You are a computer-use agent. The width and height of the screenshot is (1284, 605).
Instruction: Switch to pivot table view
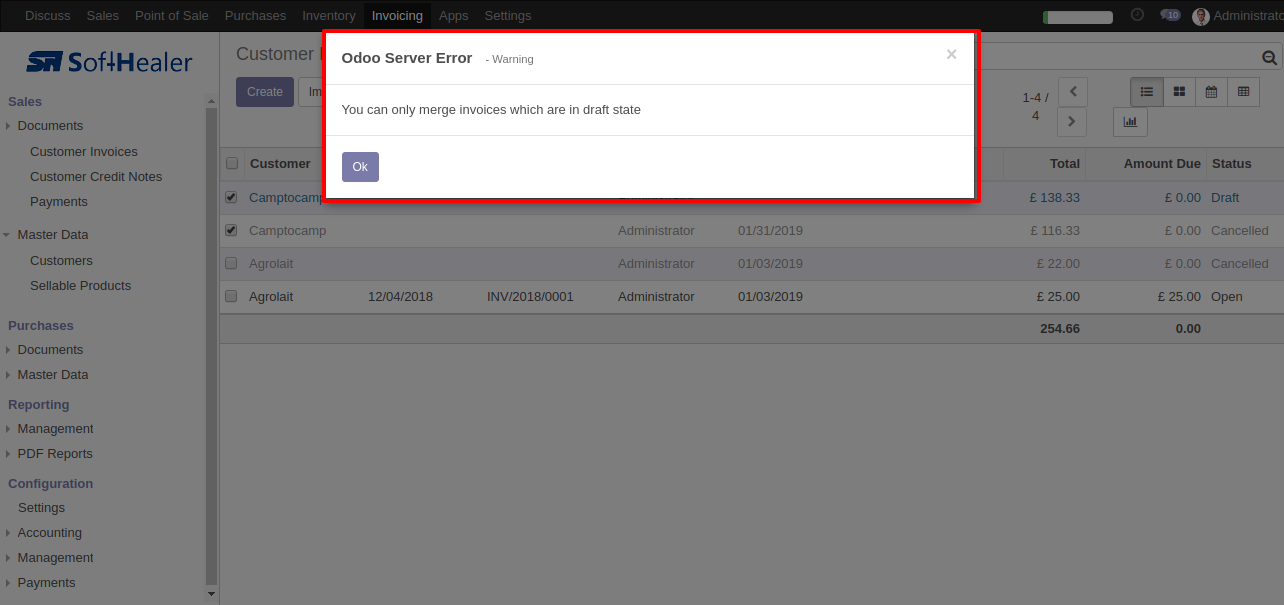1243,92
